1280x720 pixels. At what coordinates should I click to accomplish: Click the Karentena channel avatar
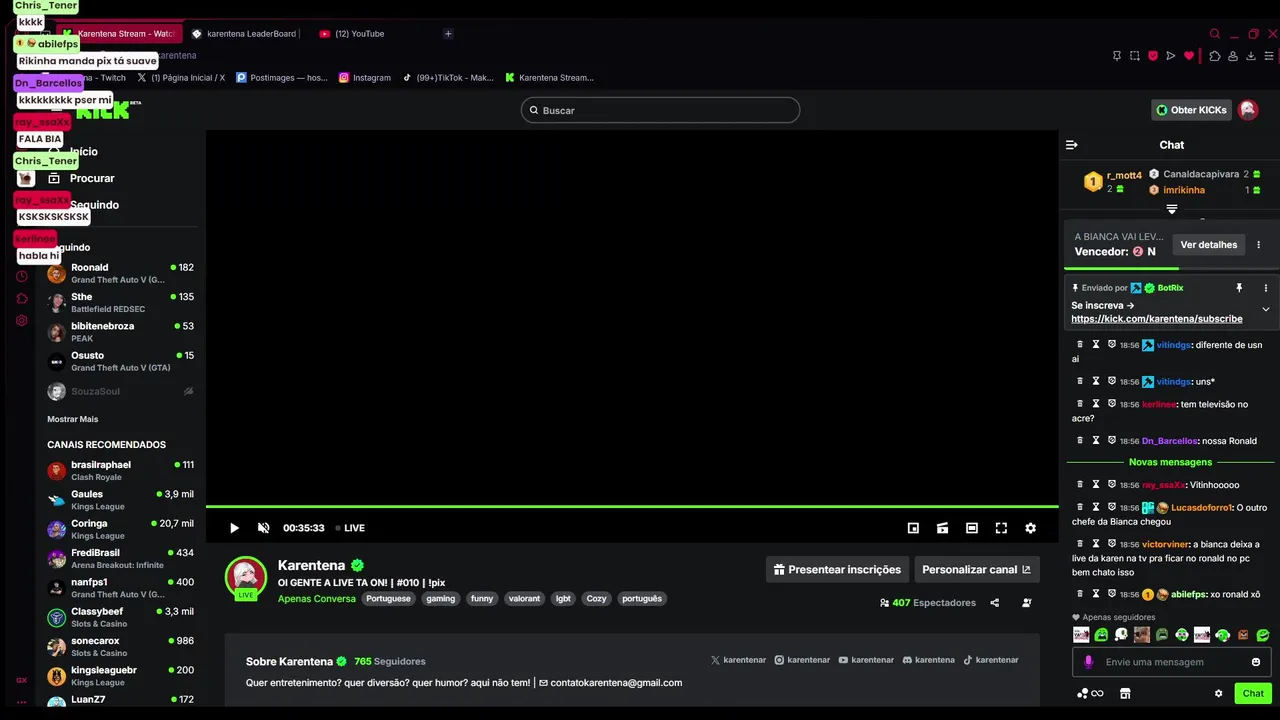point(246,576)
